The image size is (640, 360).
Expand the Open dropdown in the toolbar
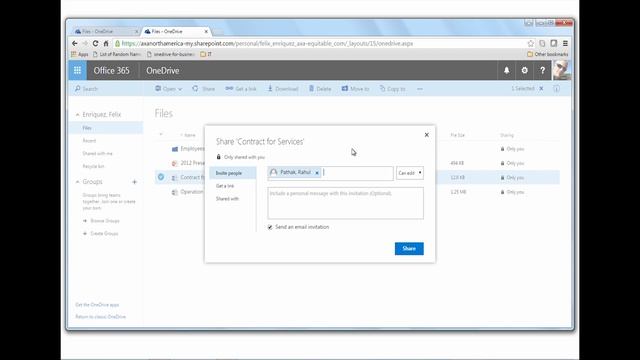tap(168, 89)
